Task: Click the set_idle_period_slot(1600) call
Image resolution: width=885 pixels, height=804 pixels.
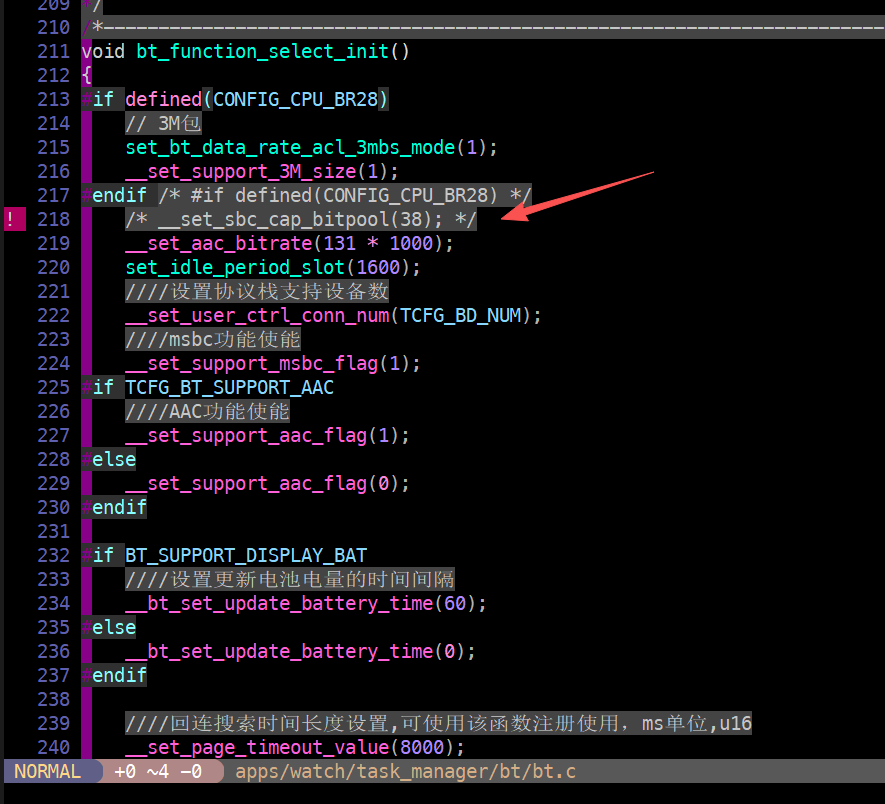Action: [x=273, y=267]
